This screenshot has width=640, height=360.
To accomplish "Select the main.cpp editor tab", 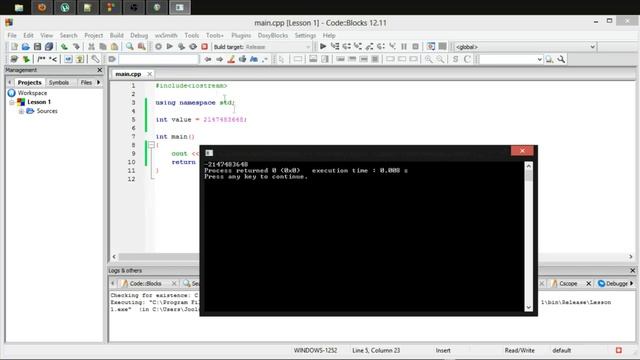I will click(x=128, y=74).
